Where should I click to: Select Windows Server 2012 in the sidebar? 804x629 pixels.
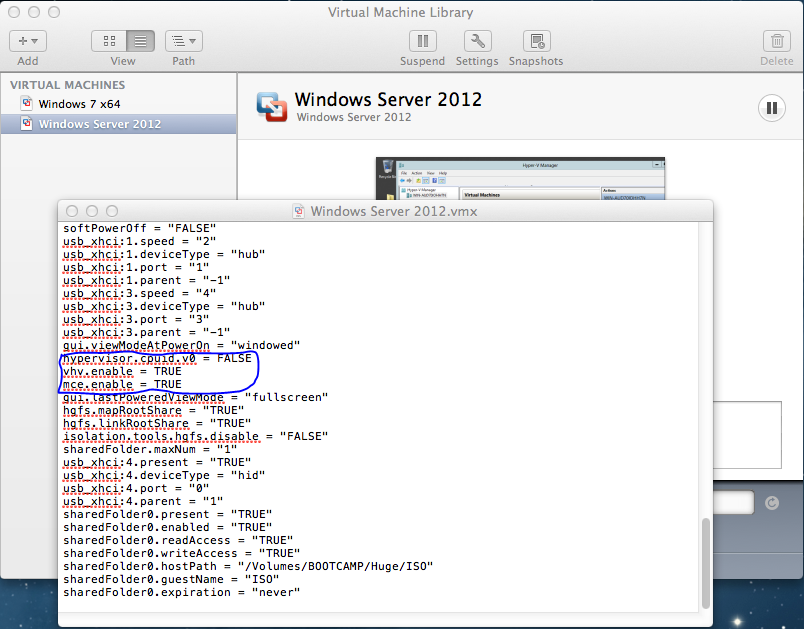point(118,124)
